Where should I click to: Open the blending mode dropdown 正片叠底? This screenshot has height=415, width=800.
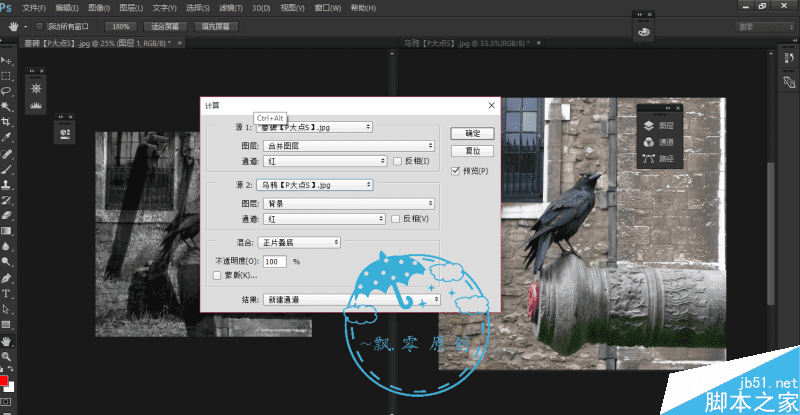click(x=299, y=242)
